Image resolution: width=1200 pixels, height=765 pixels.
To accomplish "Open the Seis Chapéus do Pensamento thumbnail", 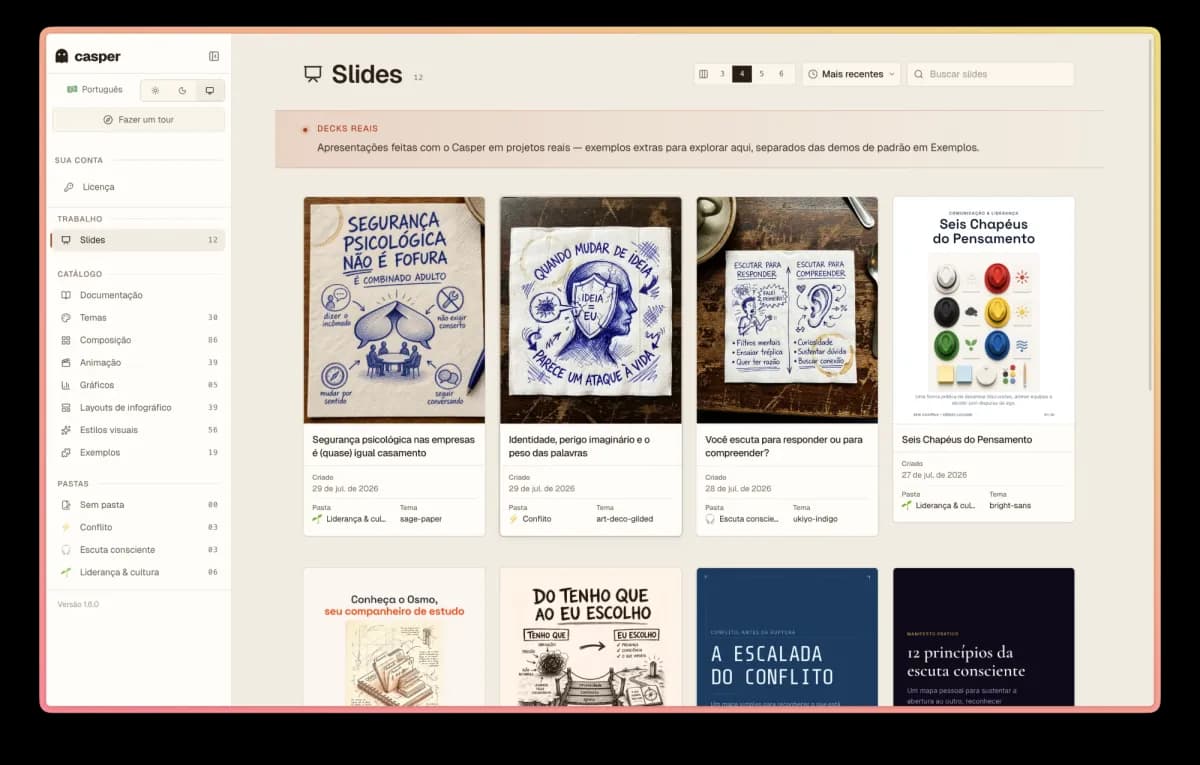I will click(x=984, y=310).
